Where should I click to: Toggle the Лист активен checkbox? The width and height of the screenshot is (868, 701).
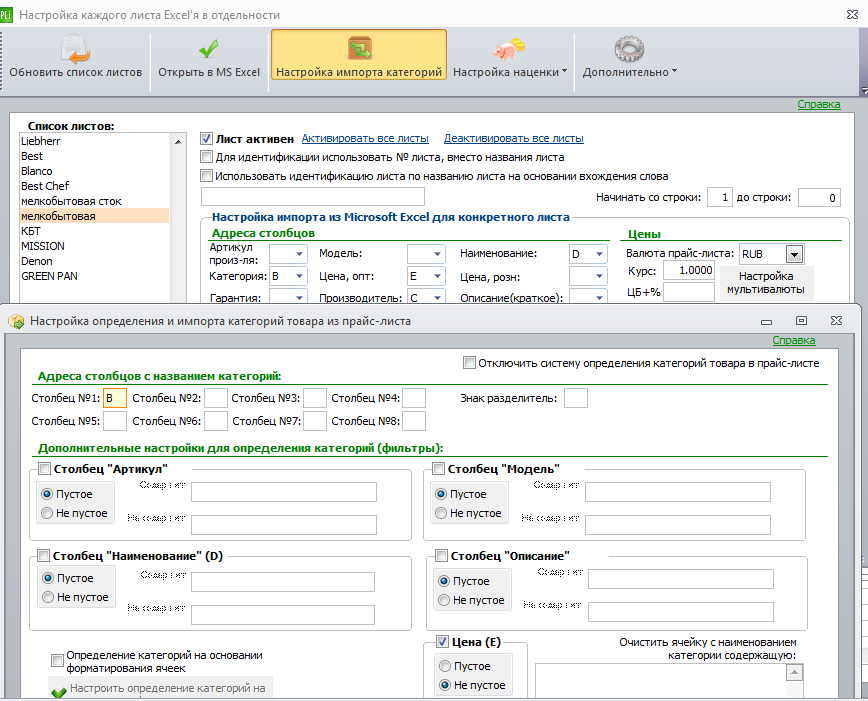point(206,138)
